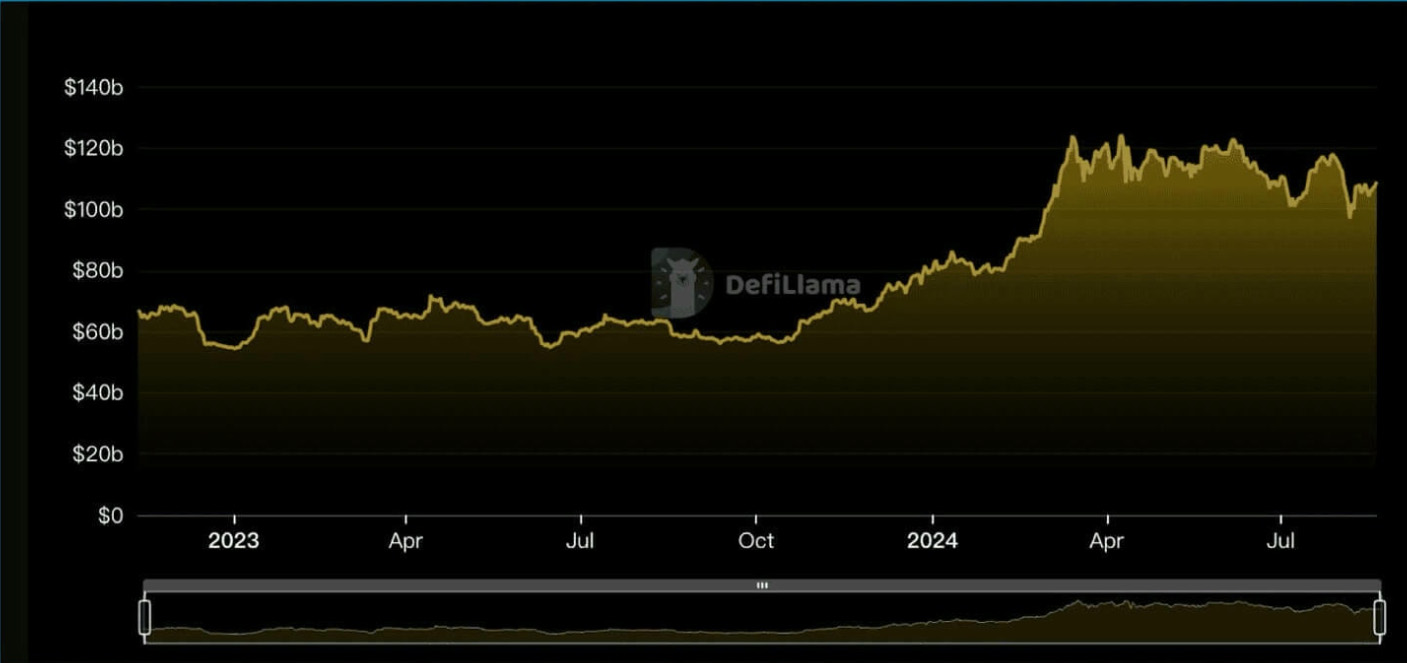The height and width of the screenshot is (663, 1407).
Task: Click the chart line's endpoint at the right edge
Action: point(1376,183)
